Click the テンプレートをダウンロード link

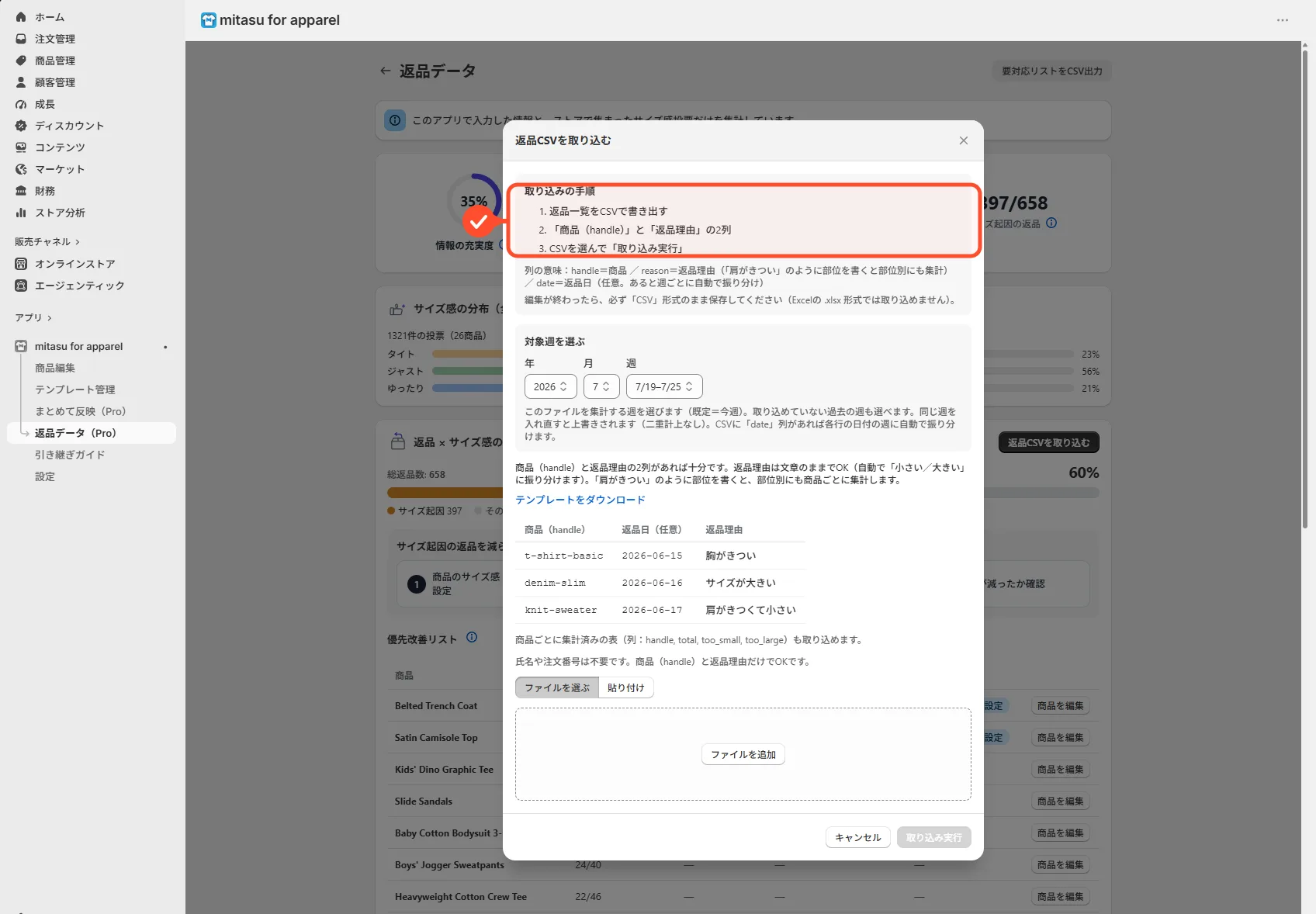[x=580, y=500]
